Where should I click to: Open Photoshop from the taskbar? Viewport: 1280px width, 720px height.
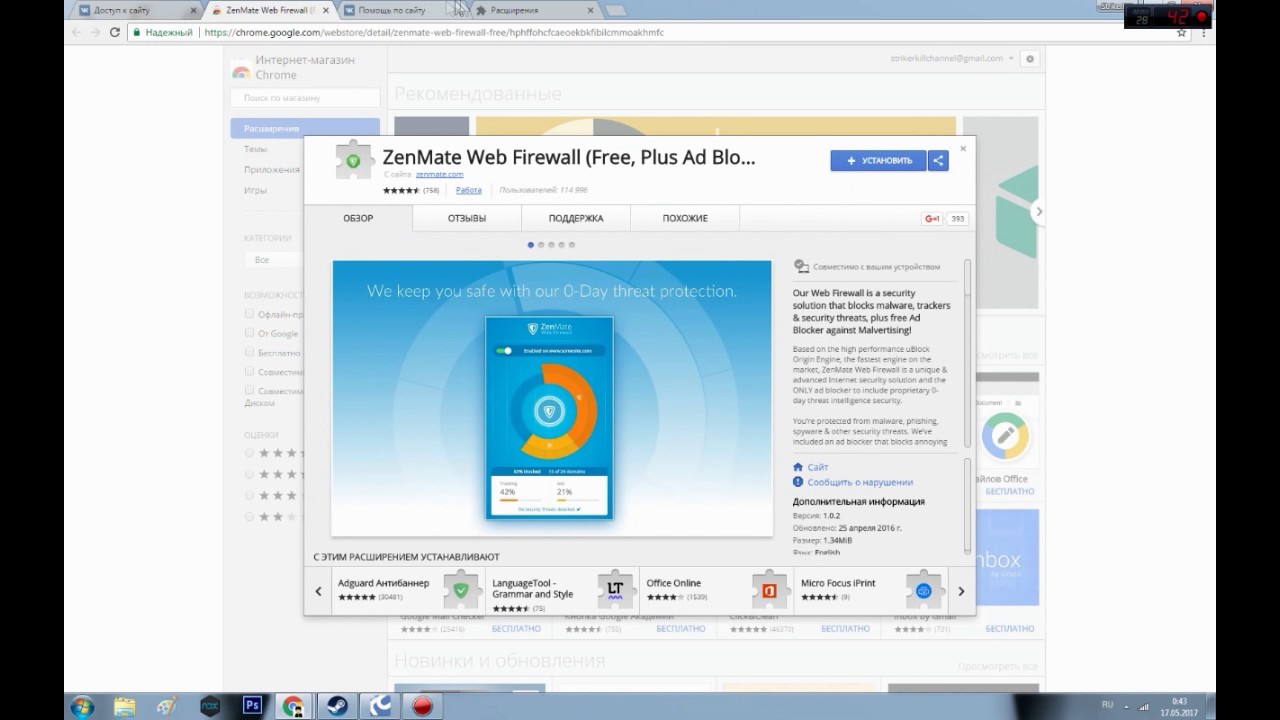(x=252, y=705)
